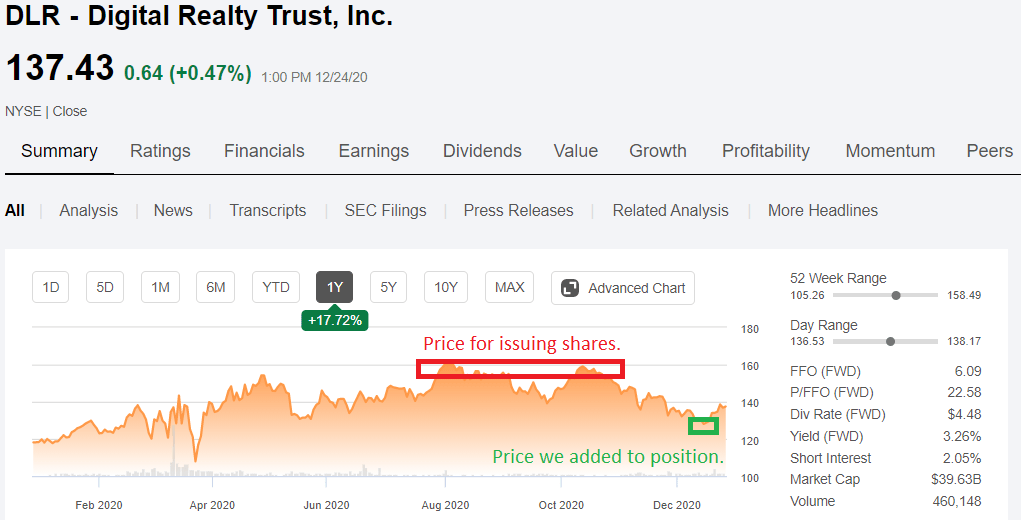Click the +17.72% chart performance badge
The image size is (1021, 520).
(335, 320)
